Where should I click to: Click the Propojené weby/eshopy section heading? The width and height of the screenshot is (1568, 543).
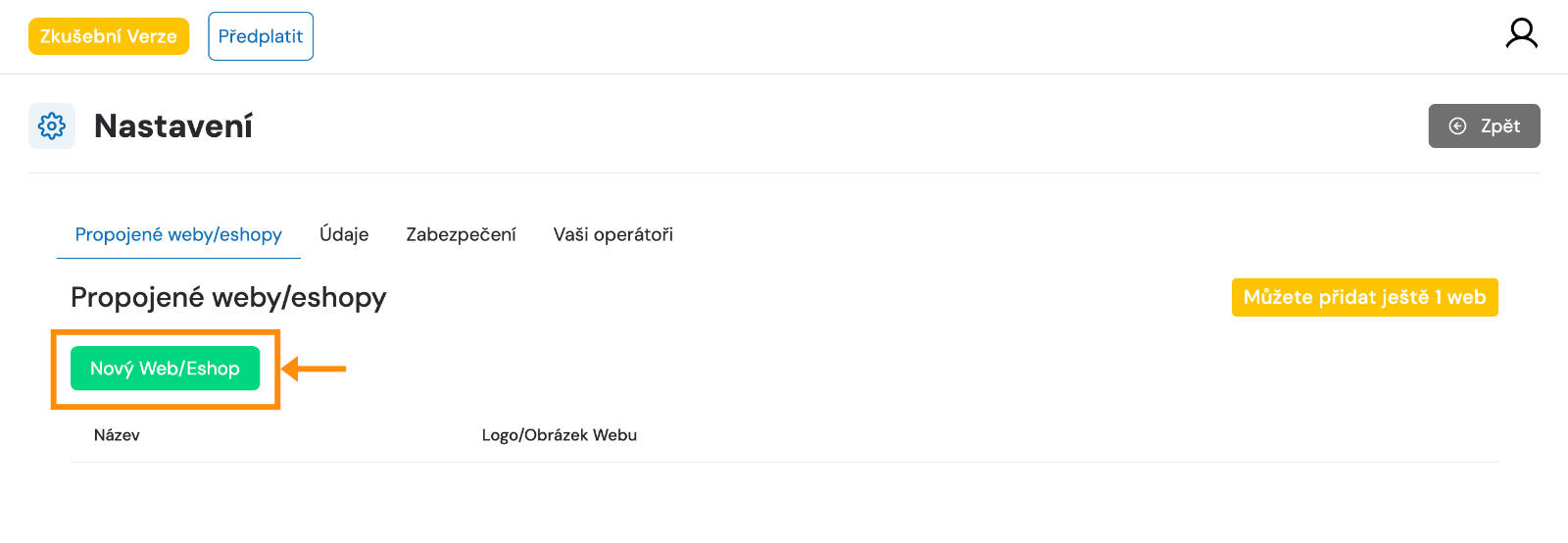coord(228,297)
